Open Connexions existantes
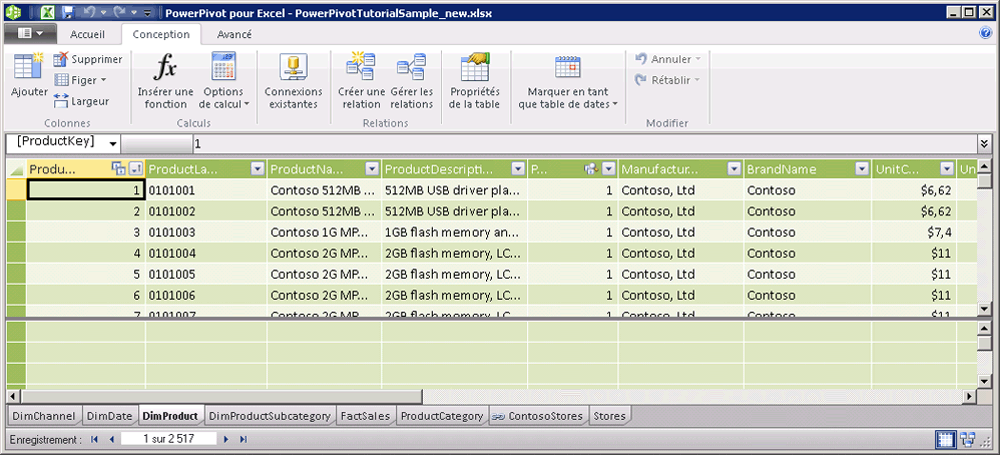Image resolution: width=1000 pixels, height=455 pixels. pyautogui.click(x=293, y=68)
